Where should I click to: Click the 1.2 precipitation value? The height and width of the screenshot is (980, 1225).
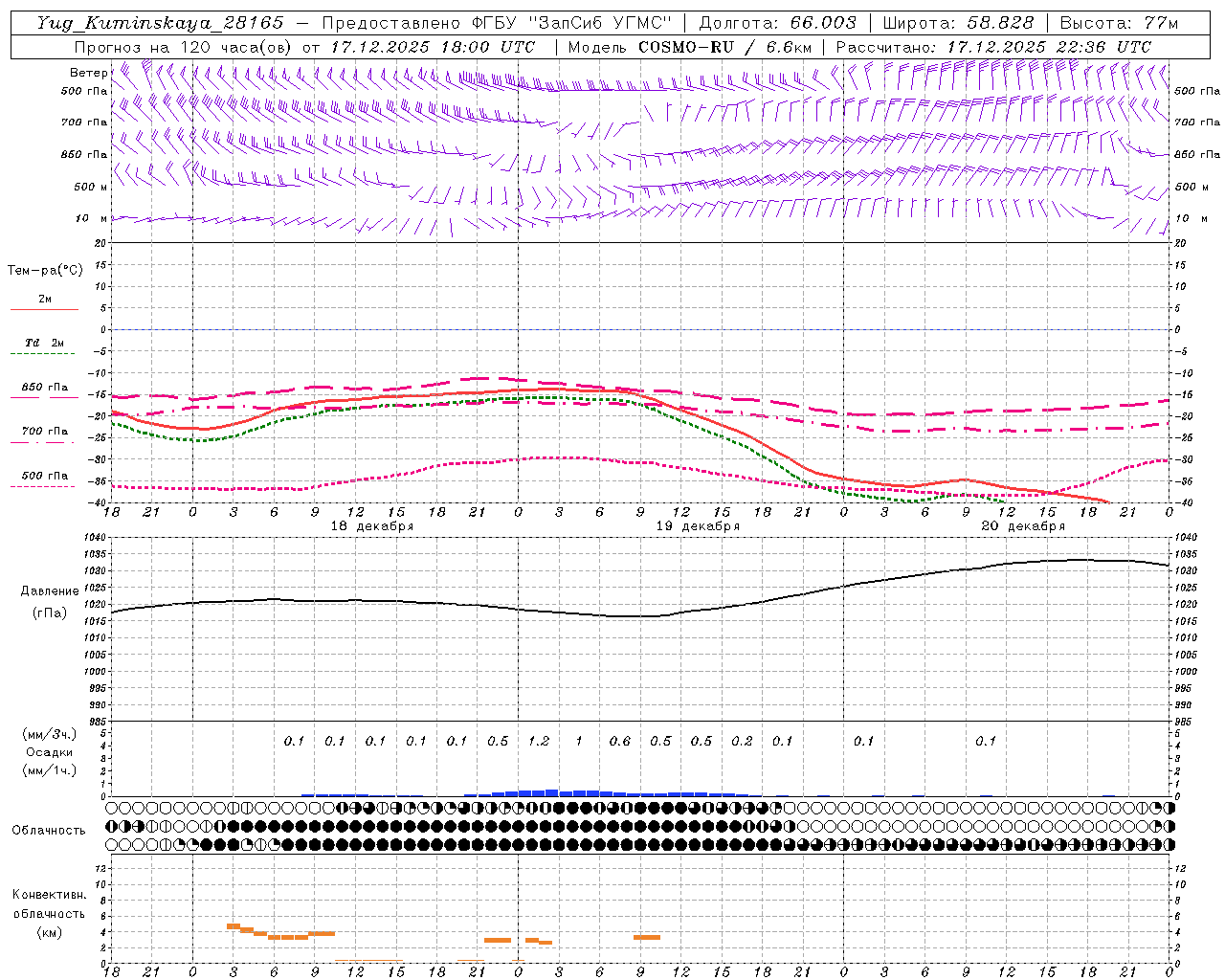coord(539,741)
